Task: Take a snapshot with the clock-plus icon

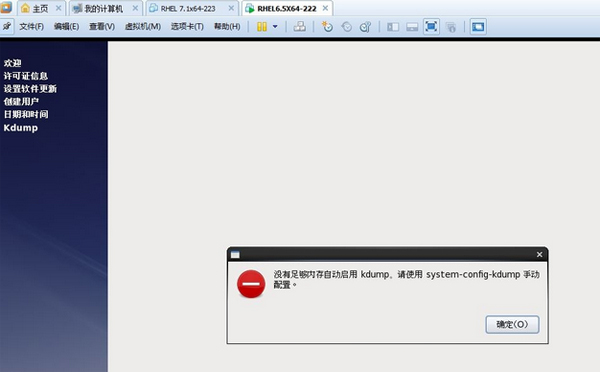Action: pos(327,27)
